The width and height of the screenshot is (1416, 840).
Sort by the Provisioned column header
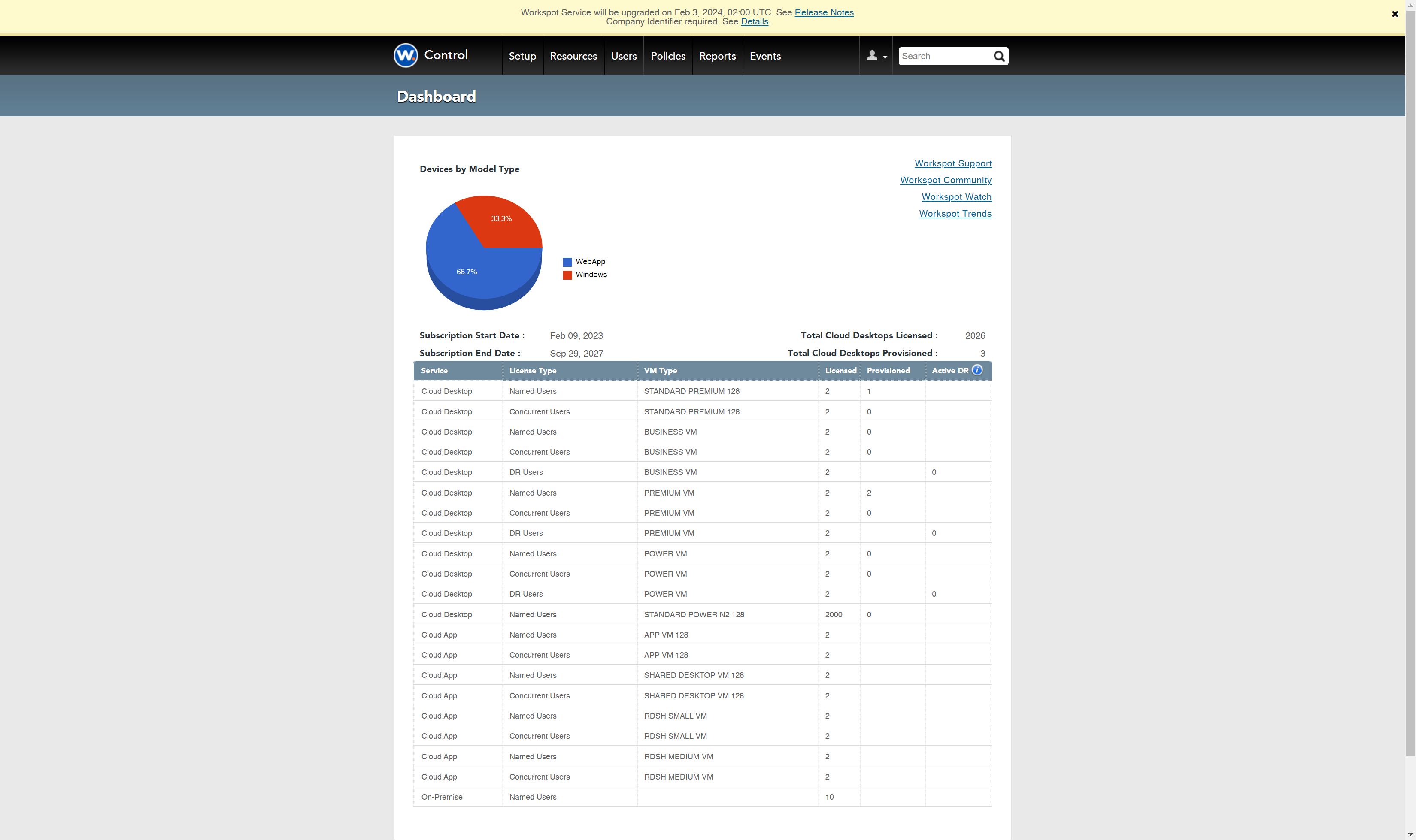point(893,370)
